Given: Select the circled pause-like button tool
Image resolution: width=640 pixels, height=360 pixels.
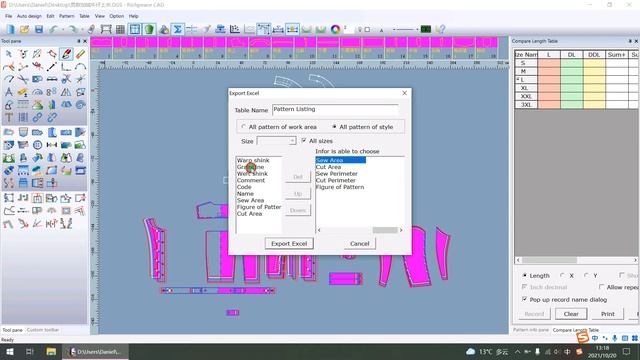Looking at the screenshot, I should point(37,145).
